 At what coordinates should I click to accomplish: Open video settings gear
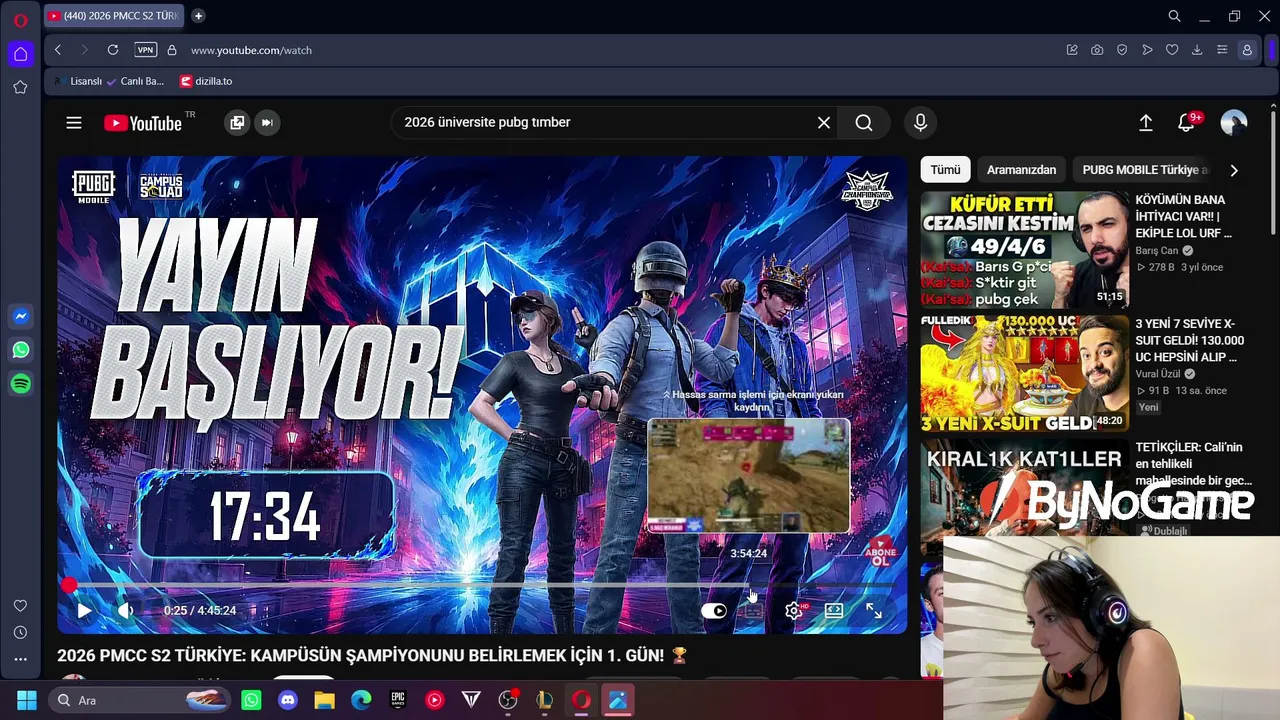tap(793, 610)
